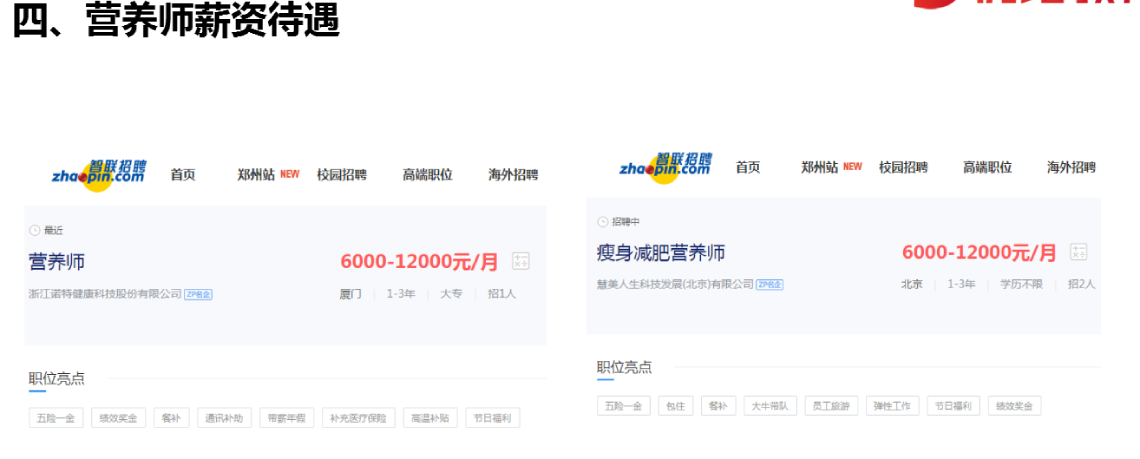The image size is (1140, 459).
Task: Click 职位亮点 heading under 慧美人生 listing
Action: 625,367
